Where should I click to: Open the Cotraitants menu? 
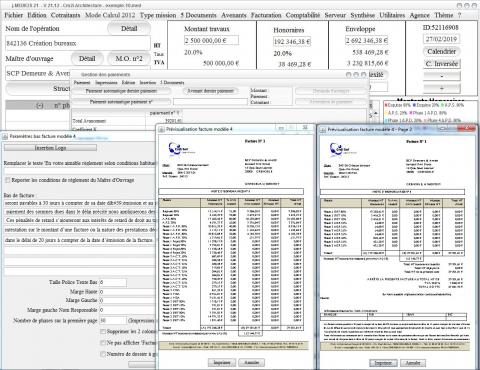(x=65, y=15)
